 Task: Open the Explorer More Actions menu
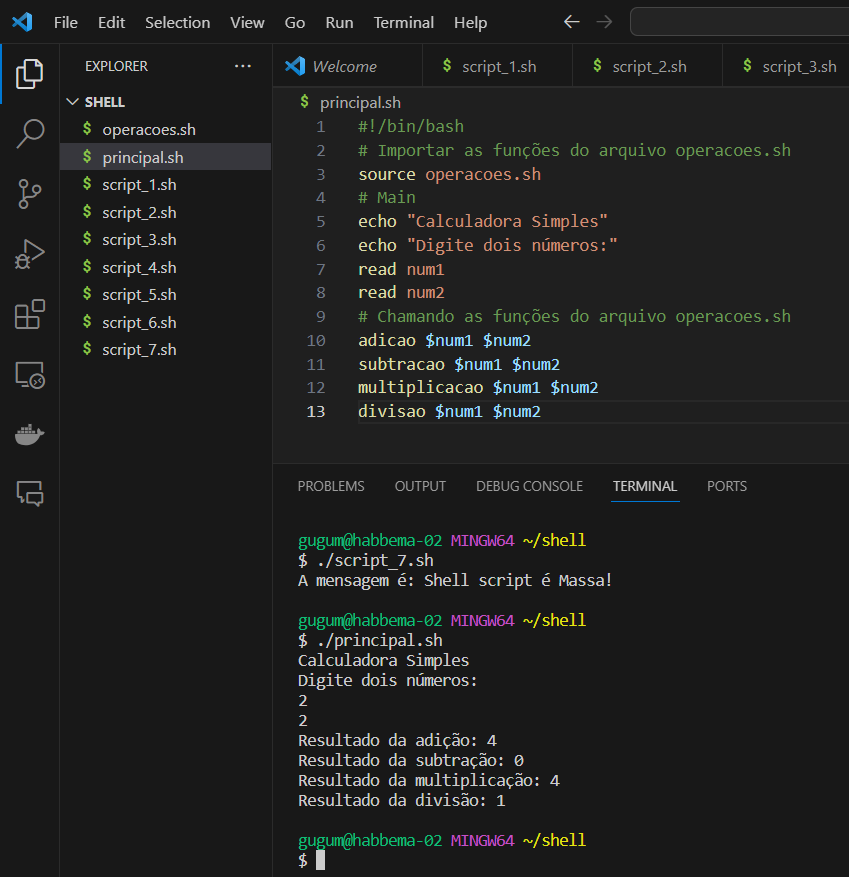(x=242, y=65)
